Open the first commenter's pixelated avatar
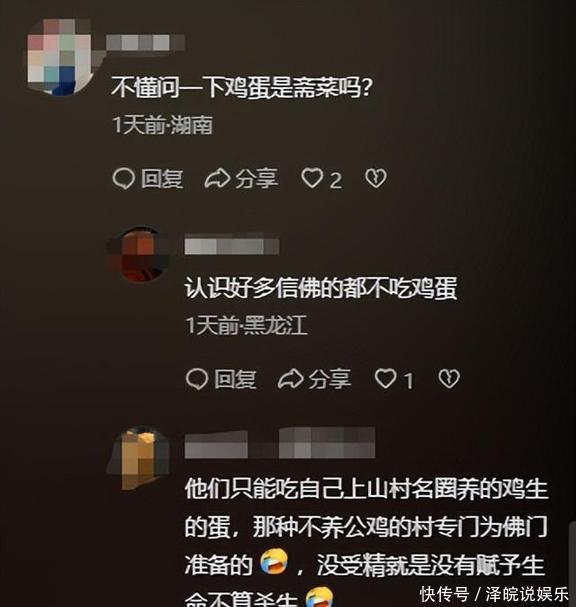Viewport: 576px width, 607px height. click(60, 57)
